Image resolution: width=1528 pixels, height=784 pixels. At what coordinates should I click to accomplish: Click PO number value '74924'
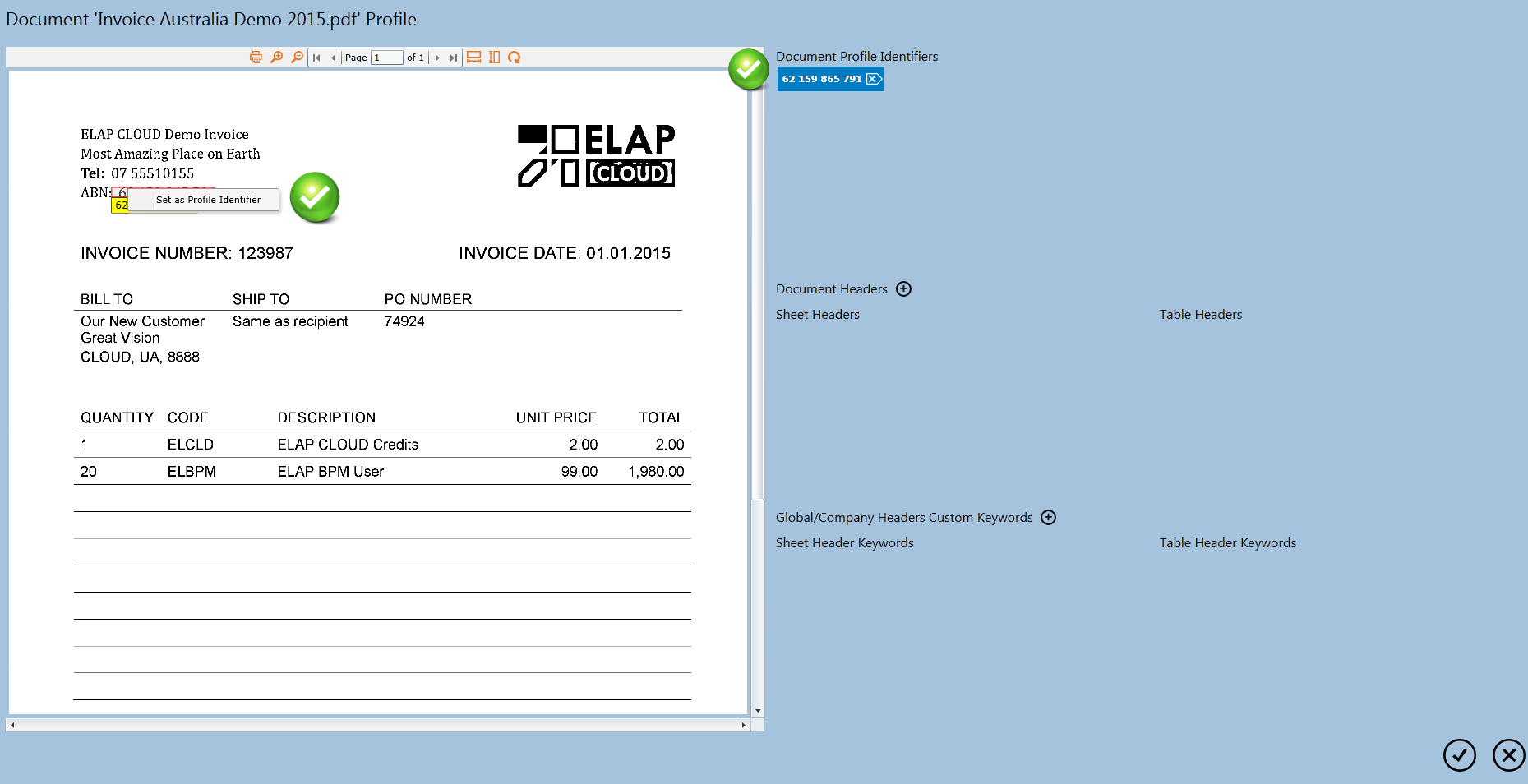click(404, 321)
